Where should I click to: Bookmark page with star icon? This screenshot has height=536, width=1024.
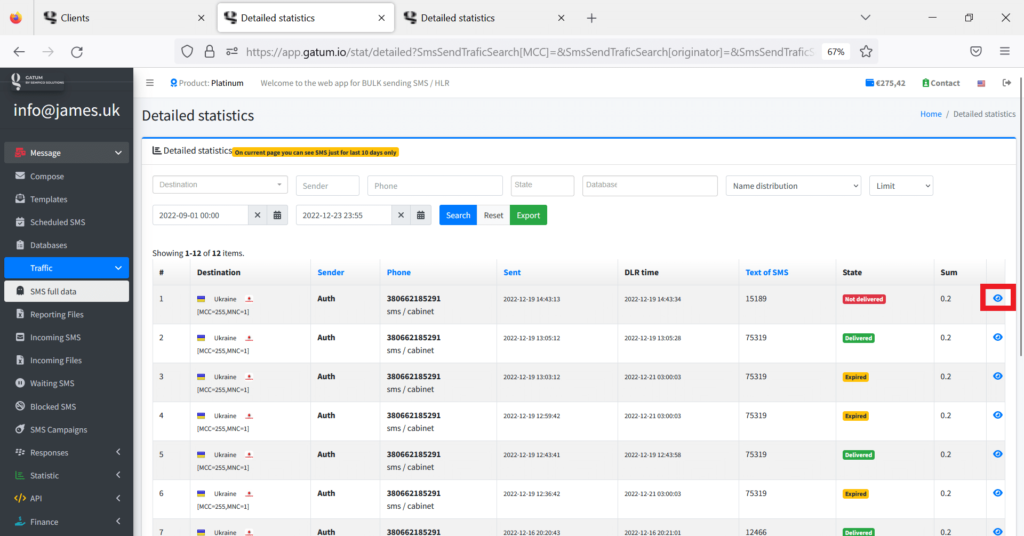click(866, 51)
